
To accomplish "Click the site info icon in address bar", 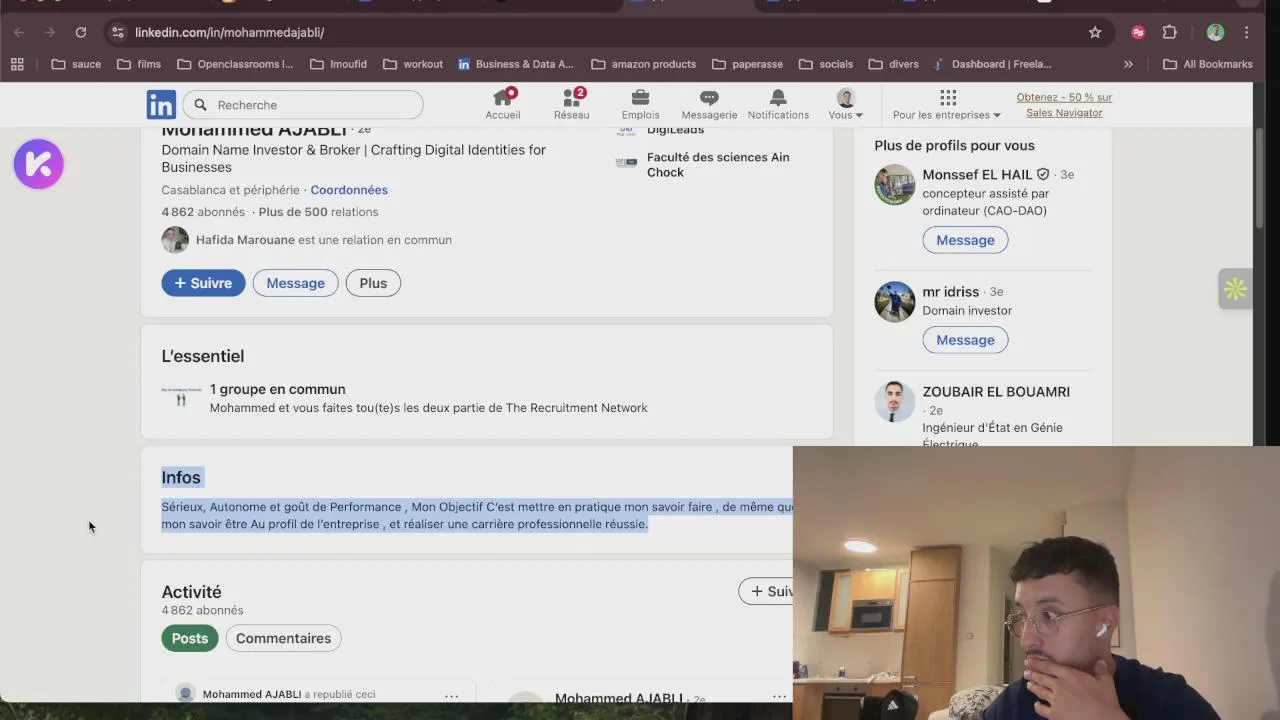I will pos(117,32).
